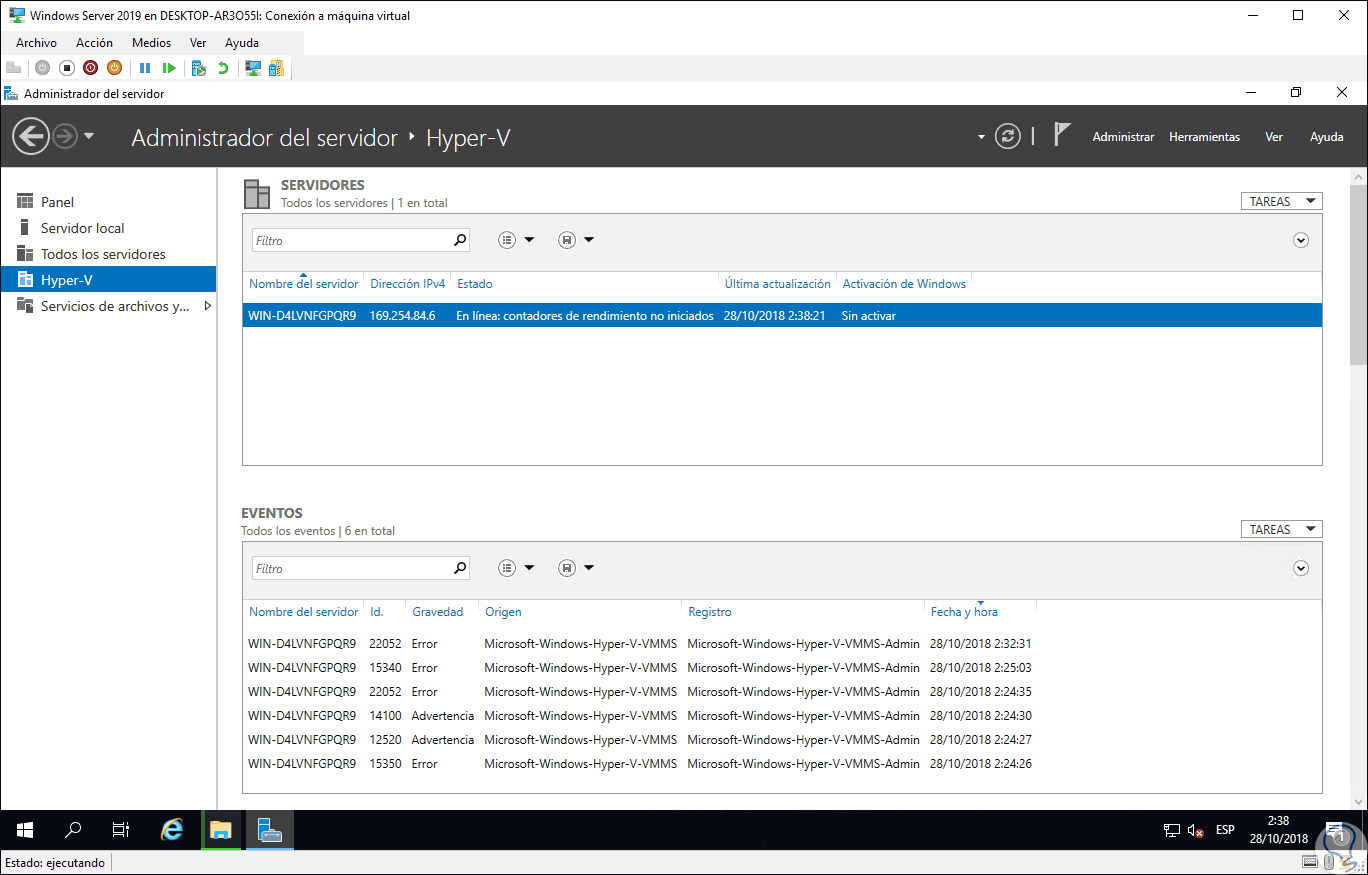Select Panel in the sidebar

(108, 202)
